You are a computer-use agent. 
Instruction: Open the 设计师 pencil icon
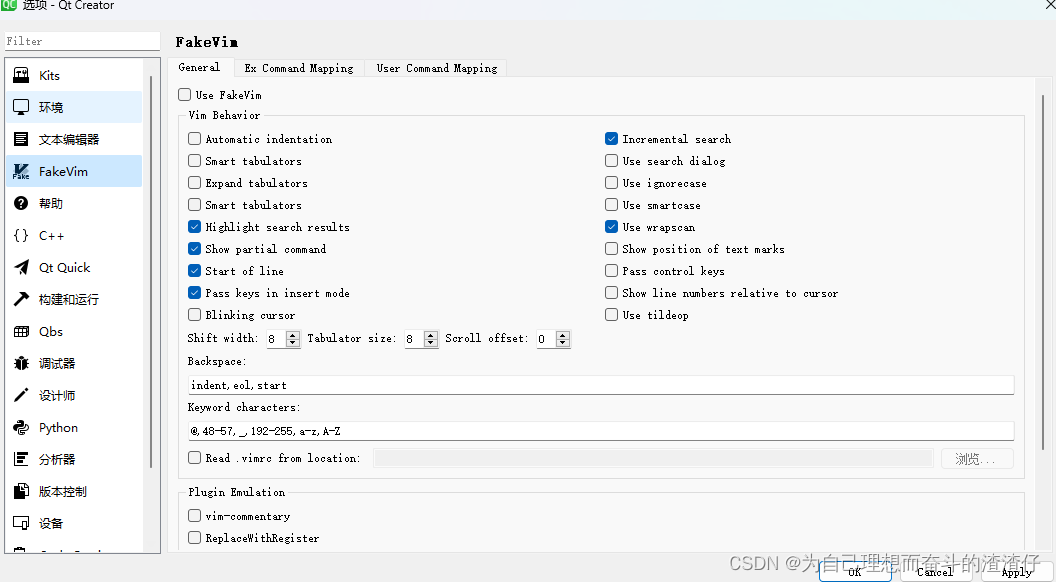[22, 395]
